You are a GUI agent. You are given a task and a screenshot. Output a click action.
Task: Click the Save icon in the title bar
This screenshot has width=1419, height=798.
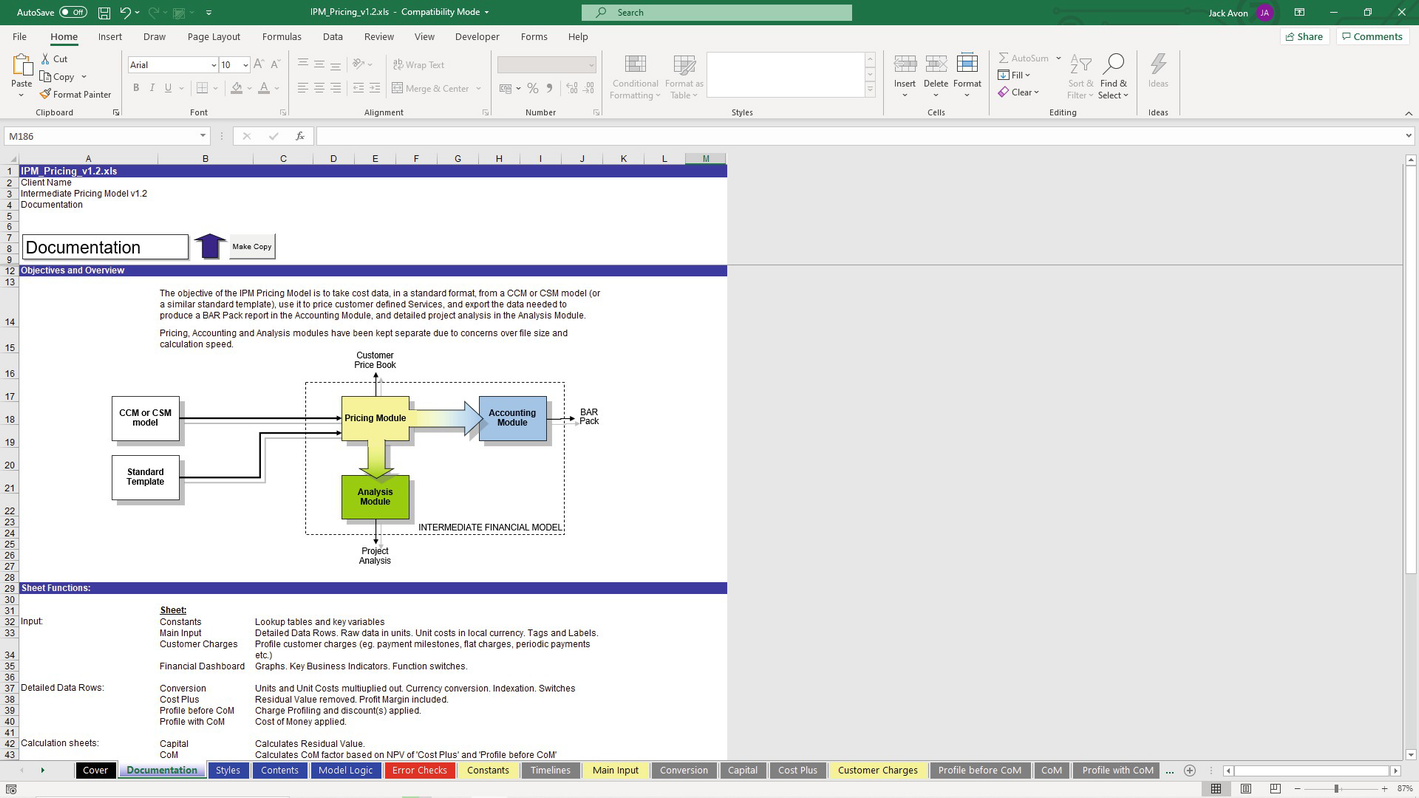pos(104,13)
